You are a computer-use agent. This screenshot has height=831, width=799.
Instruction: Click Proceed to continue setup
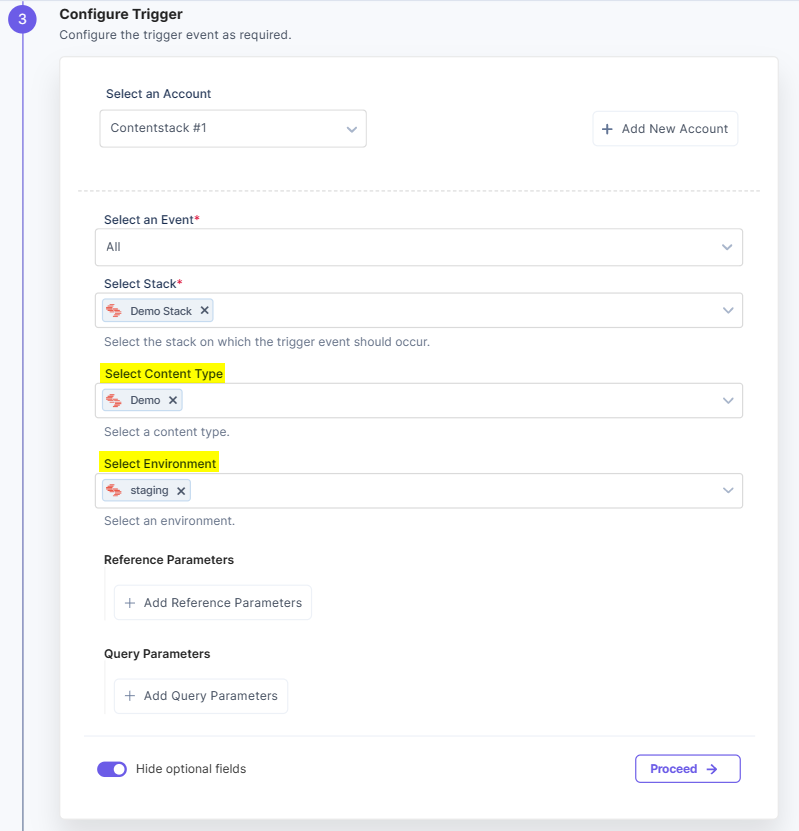(688, 768)
